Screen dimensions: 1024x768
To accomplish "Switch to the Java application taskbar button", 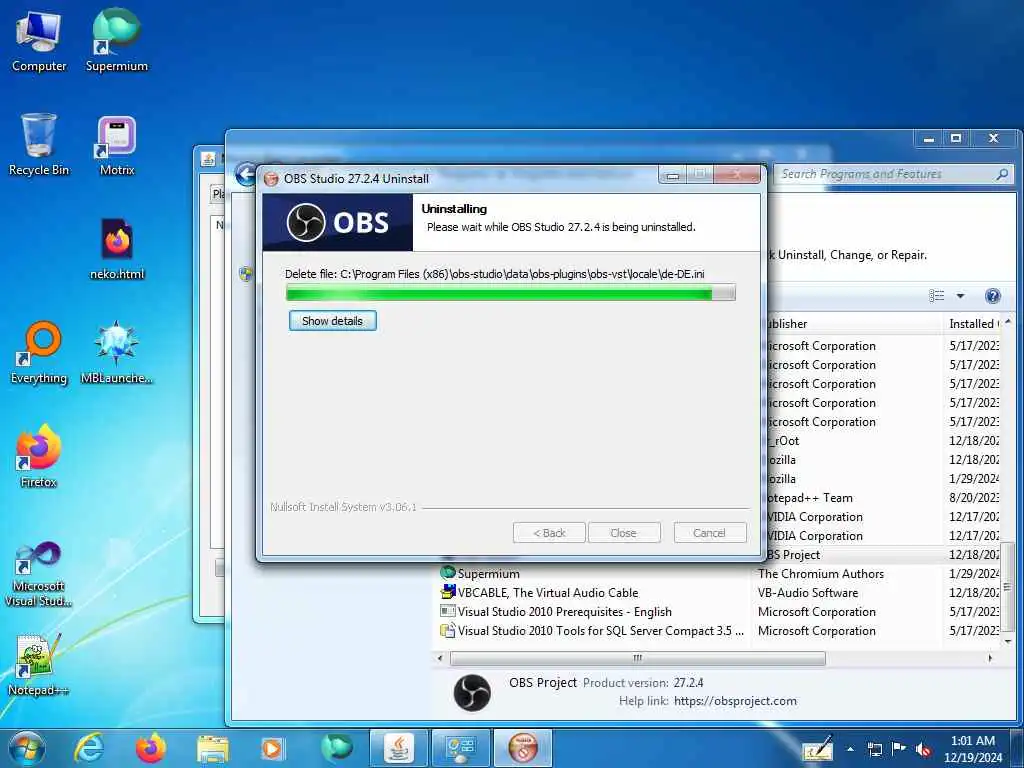I will click(x=398, y=748).
